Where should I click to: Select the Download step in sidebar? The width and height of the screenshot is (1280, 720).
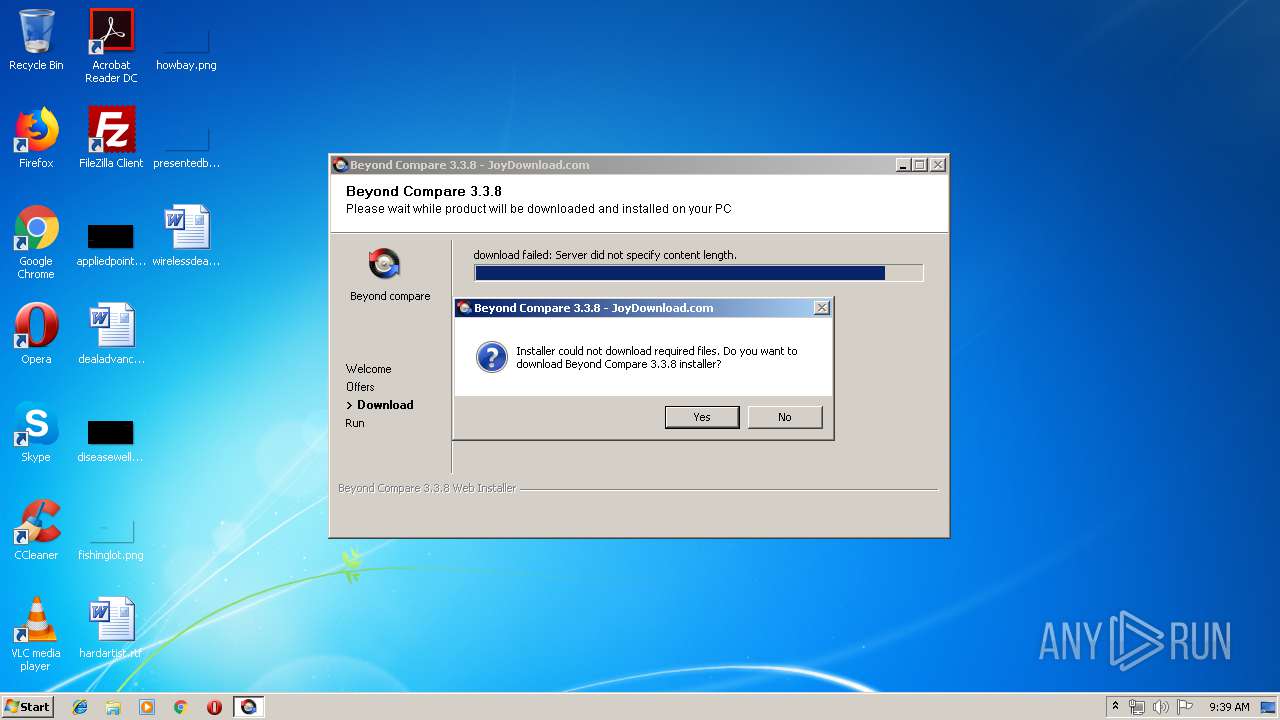(x=385, y=405)
